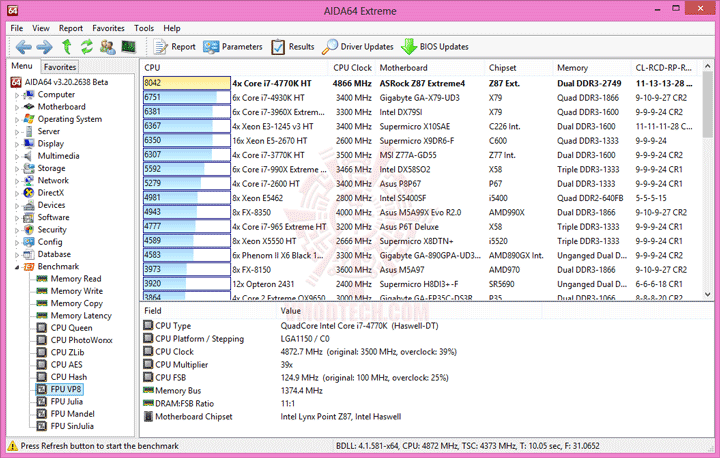This screenshot has height=458, width=720.
Task: Check for Driver Updates
Action: (358, 47)
